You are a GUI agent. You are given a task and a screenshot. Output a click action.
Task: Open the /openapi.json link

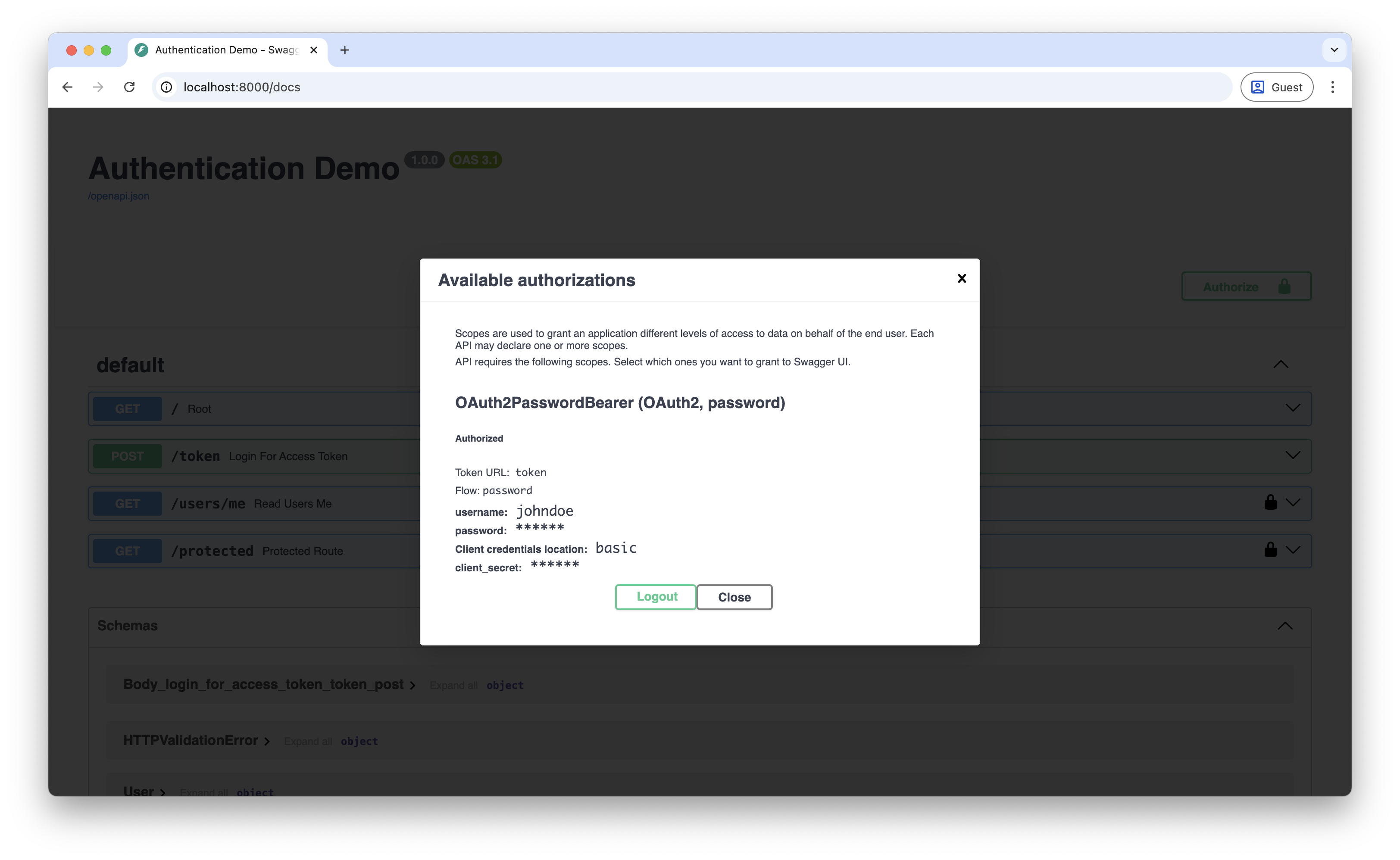click(119, 196)
